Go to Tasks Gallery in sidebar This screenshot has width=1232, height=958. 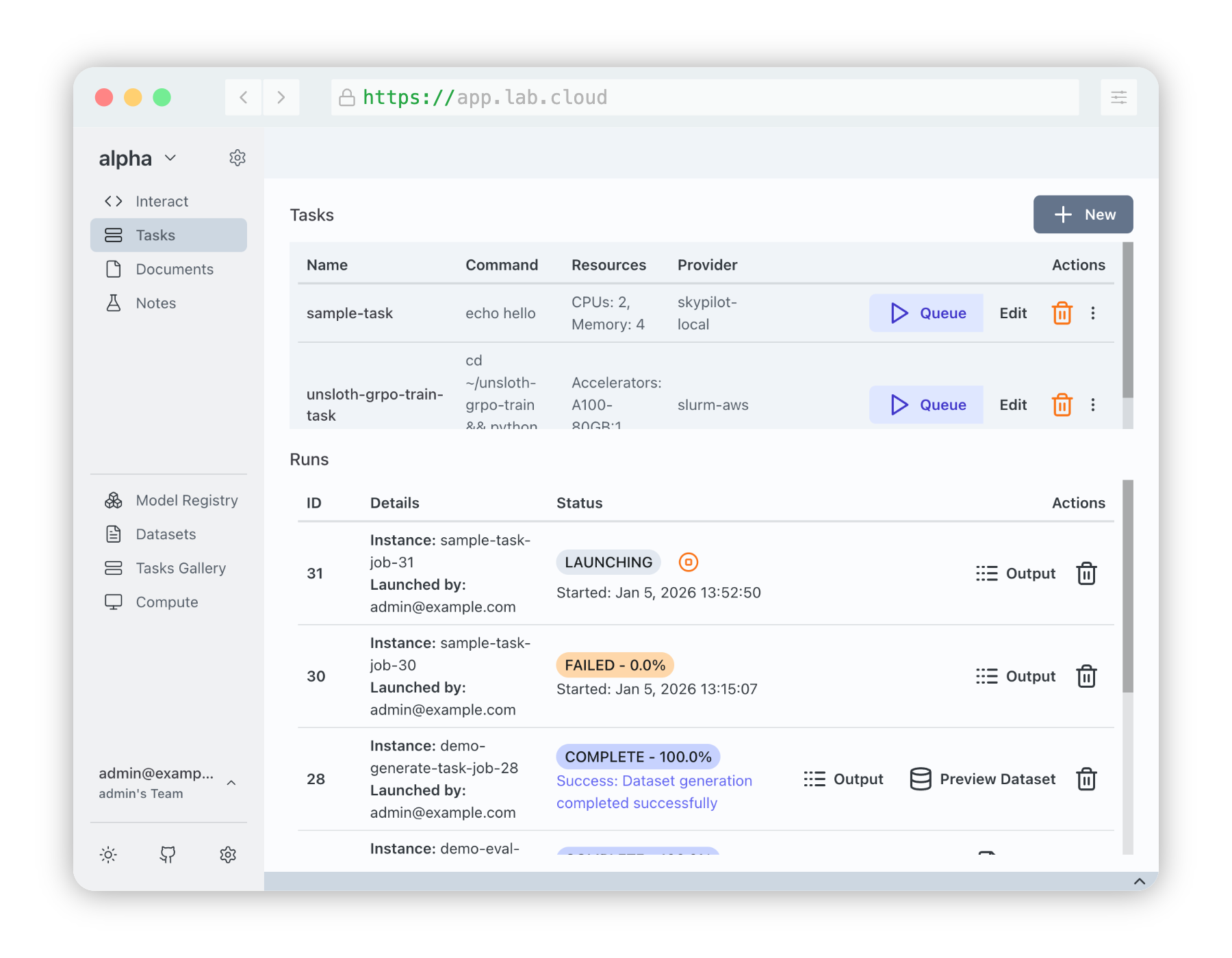coord(180,569)
